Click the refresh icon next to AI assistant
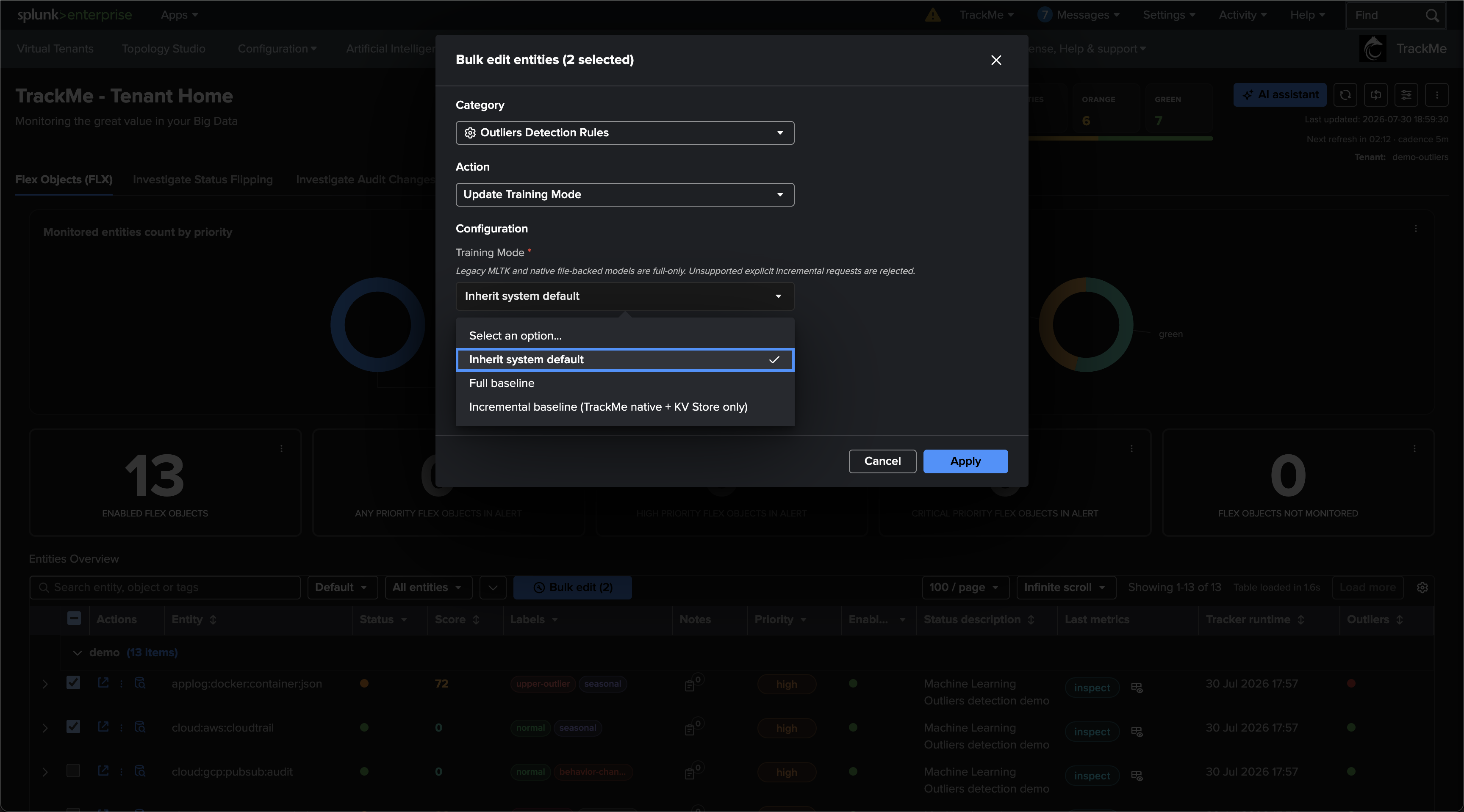Viewport: 1464px width, 812px height. [x=1345, y=95]
